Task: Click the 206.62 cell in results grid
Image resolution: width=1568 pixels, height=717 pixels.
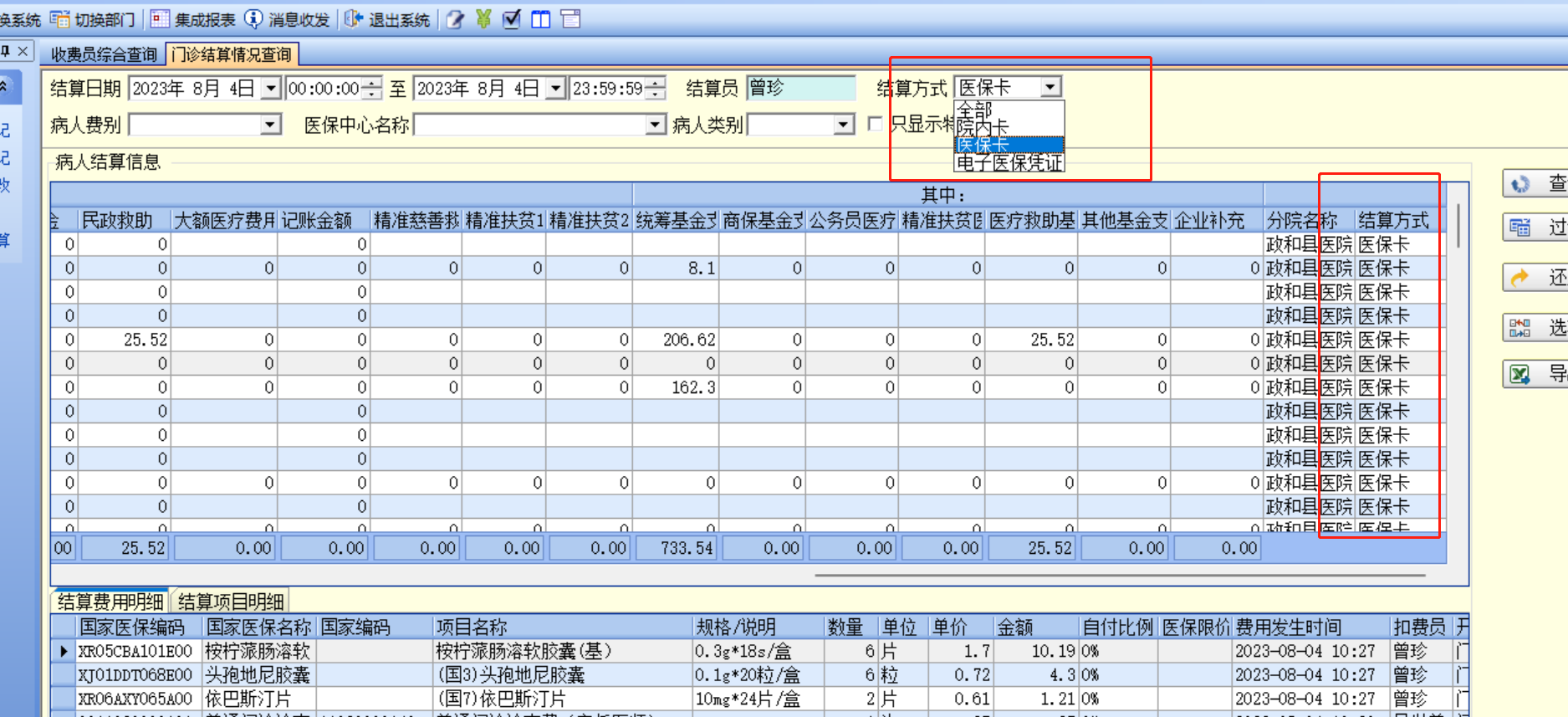Action: click(x=676, y=340)
